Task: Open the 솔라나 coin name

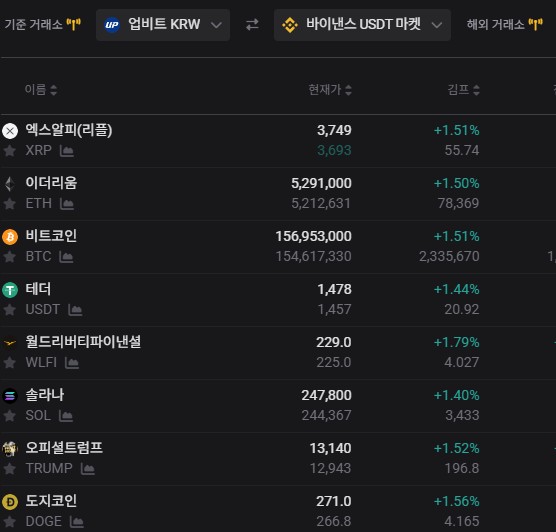Action: tap(45, 395)
